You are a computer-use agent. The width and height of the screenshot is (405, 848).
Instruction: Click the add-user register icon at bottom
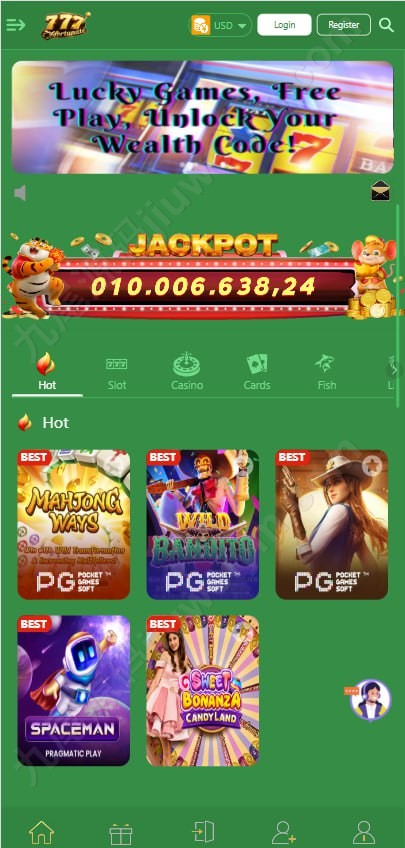[283, 832]
